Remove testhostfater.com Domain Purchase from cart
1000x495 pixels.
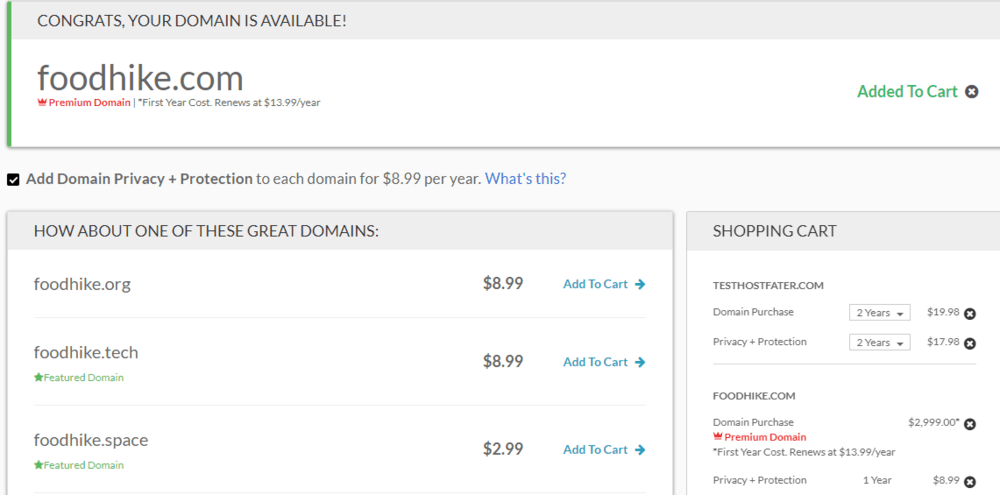[969, 313]
